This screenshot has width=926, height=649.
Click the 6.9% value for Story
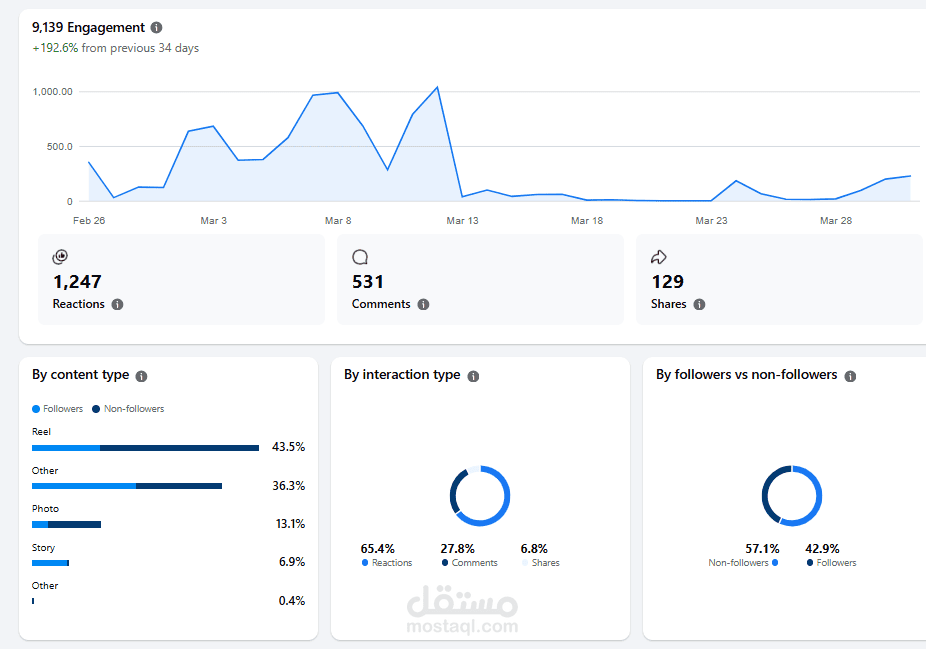292,562
